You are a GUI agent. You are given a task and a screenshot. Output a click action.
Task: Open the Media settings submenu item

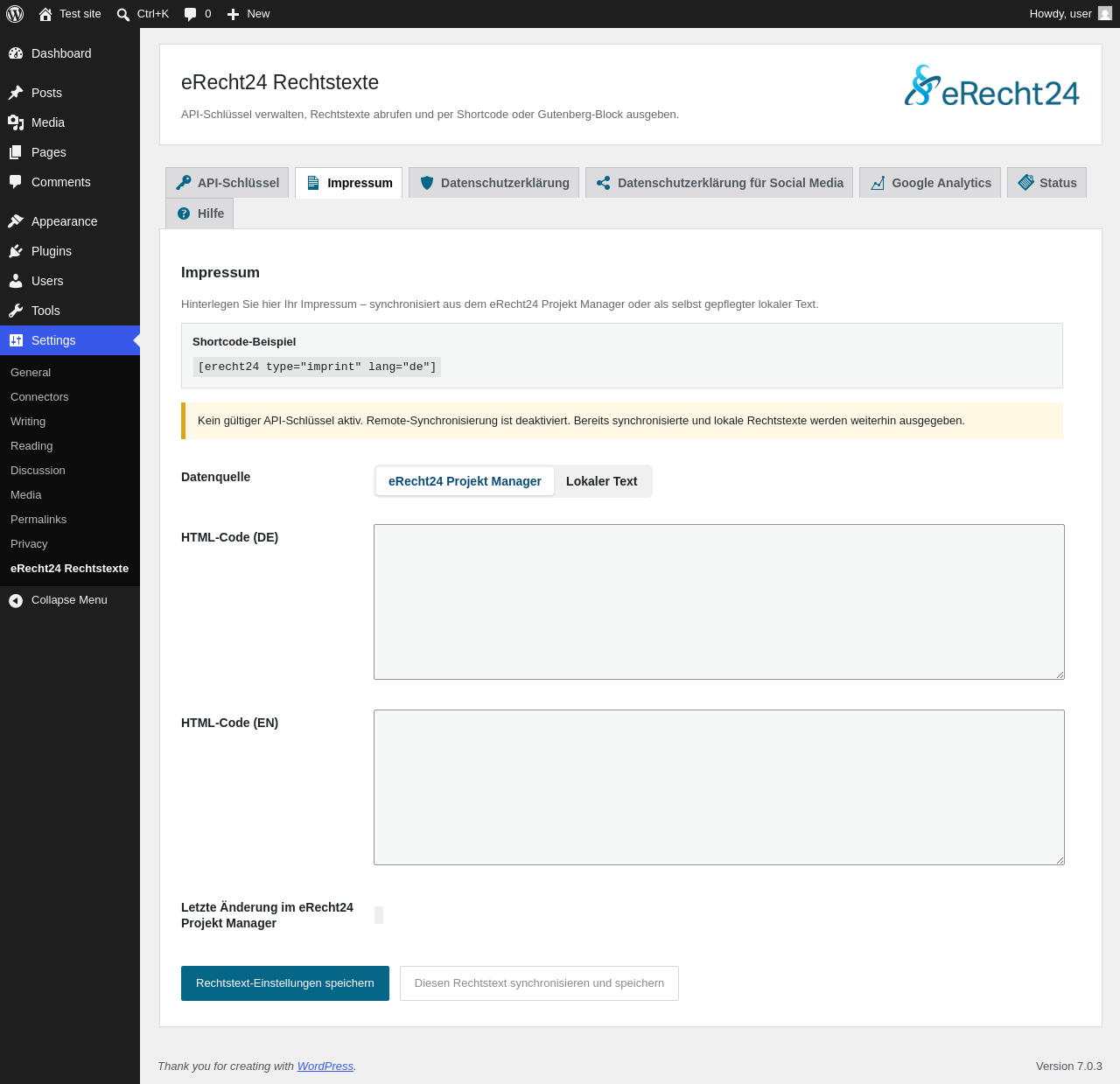(x=26, y=495)
